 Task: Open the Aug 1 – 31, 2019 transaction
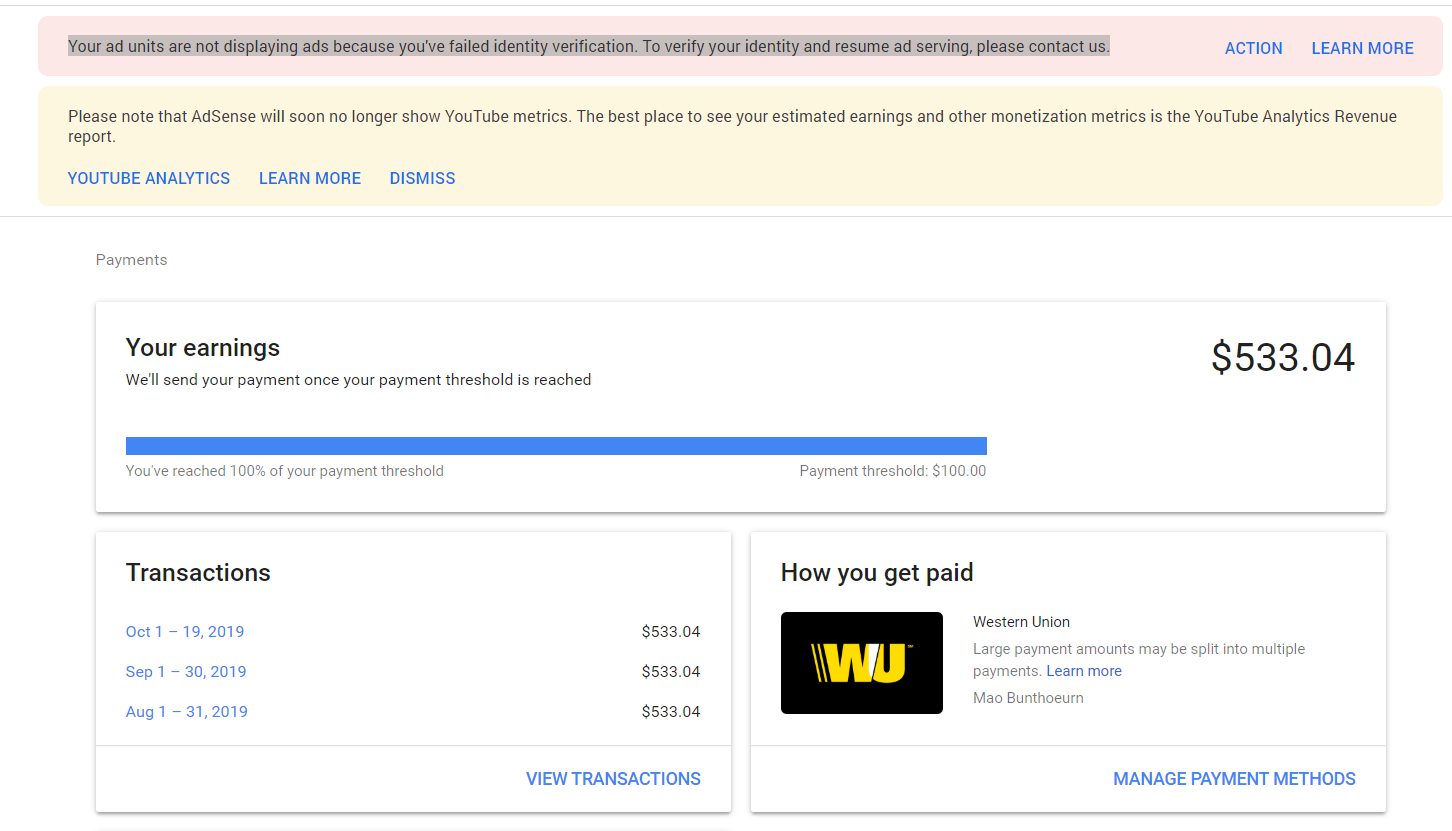coord(187,712)
